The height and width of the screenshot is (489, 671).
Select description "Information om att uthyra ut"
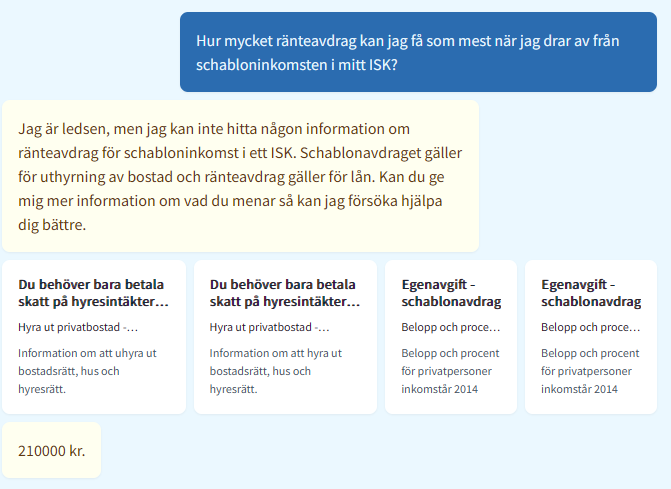[87, 353]
